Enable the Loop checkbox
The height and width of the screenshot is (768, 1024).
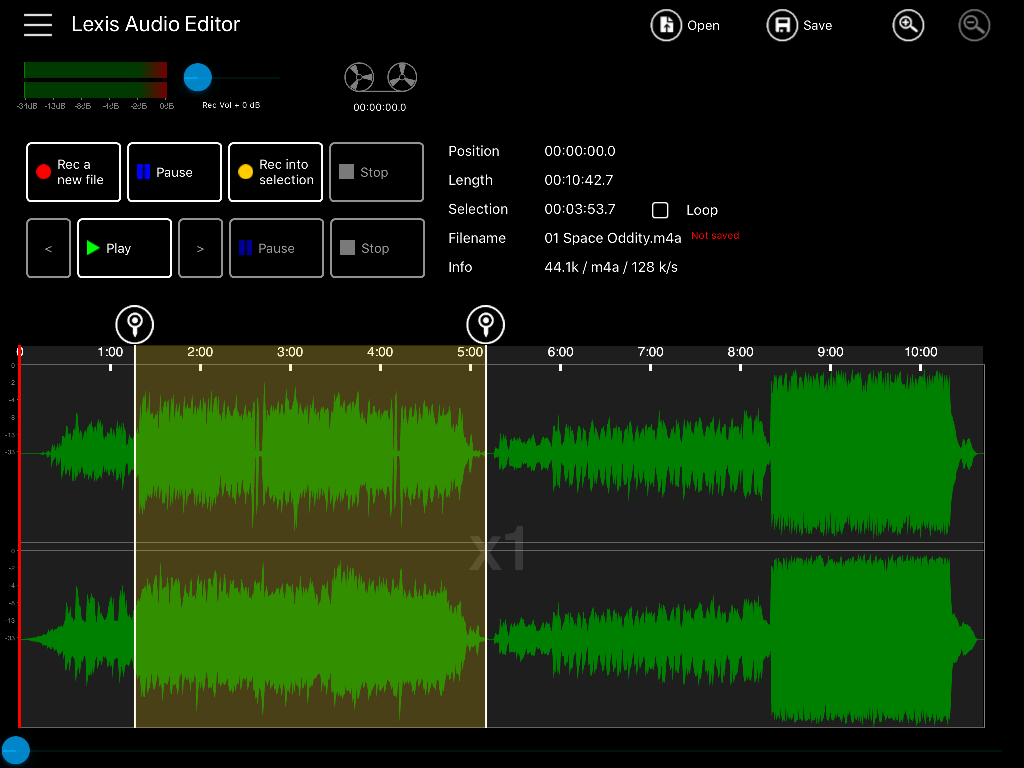(660, 210)
